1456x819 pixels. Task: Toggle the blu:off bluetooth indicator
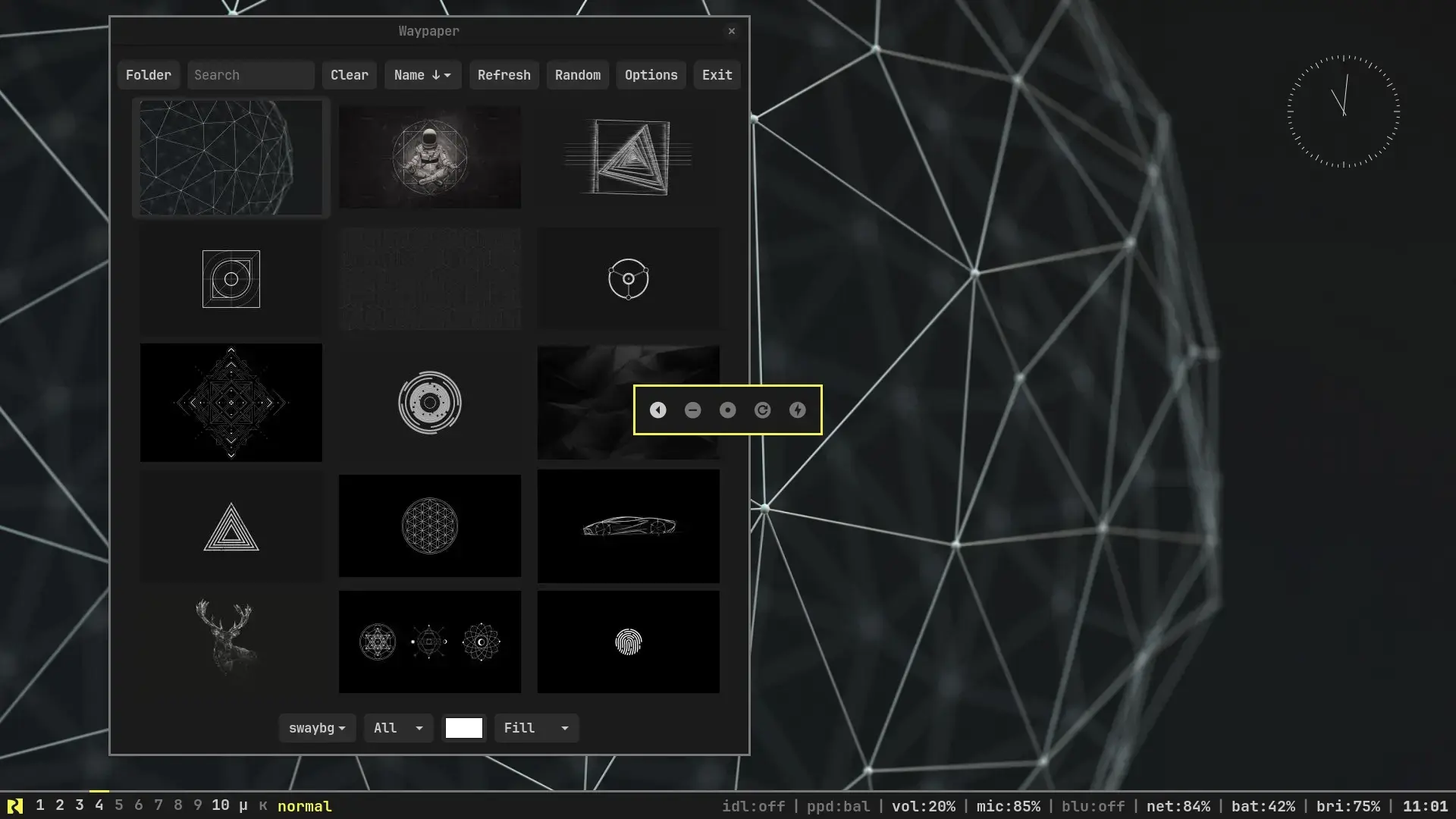(x=1093, y=806)
